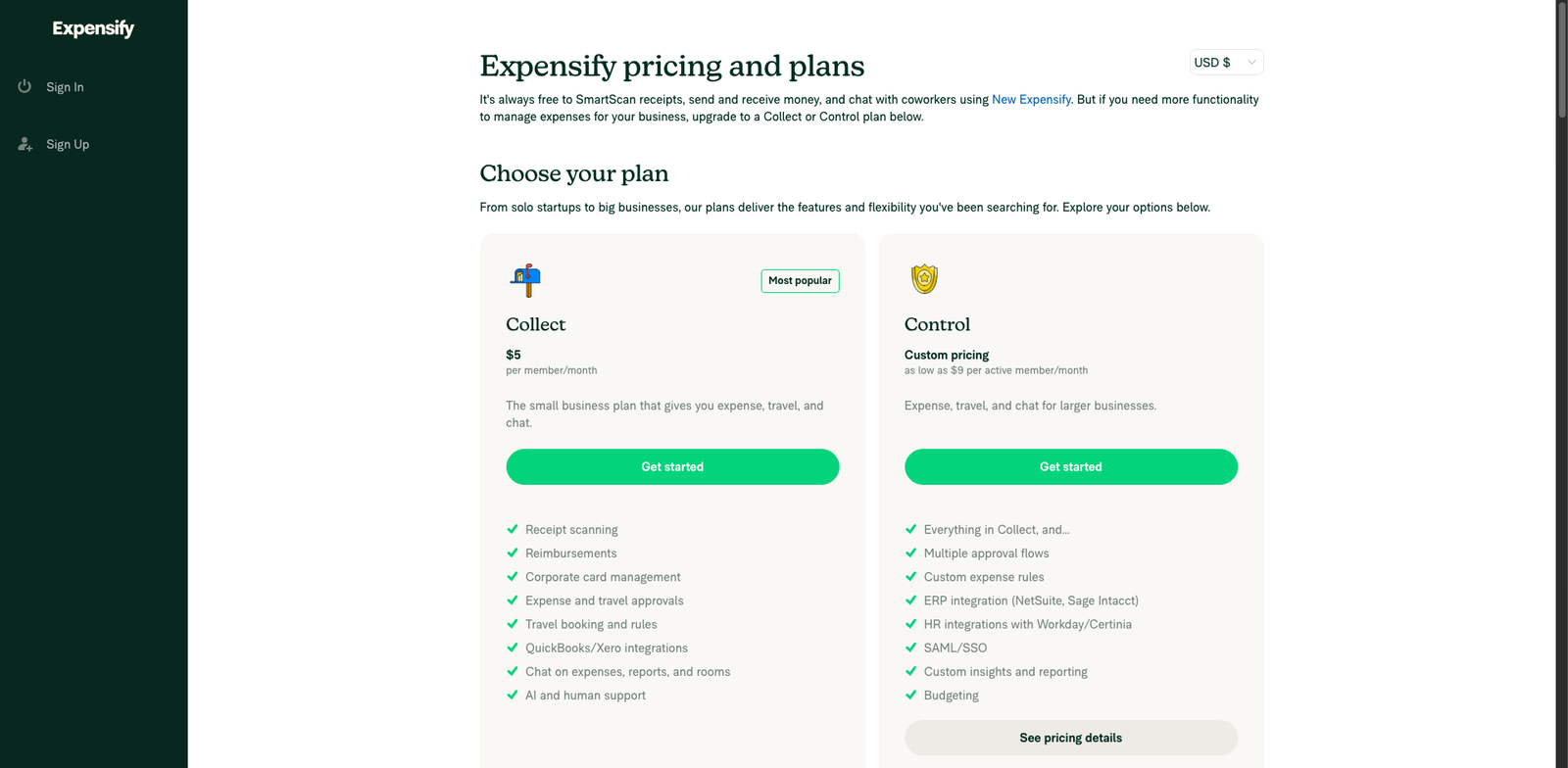Screen dimensions: 1568x768
Task: Click See pricing details button
Action: pos(1070,738)
